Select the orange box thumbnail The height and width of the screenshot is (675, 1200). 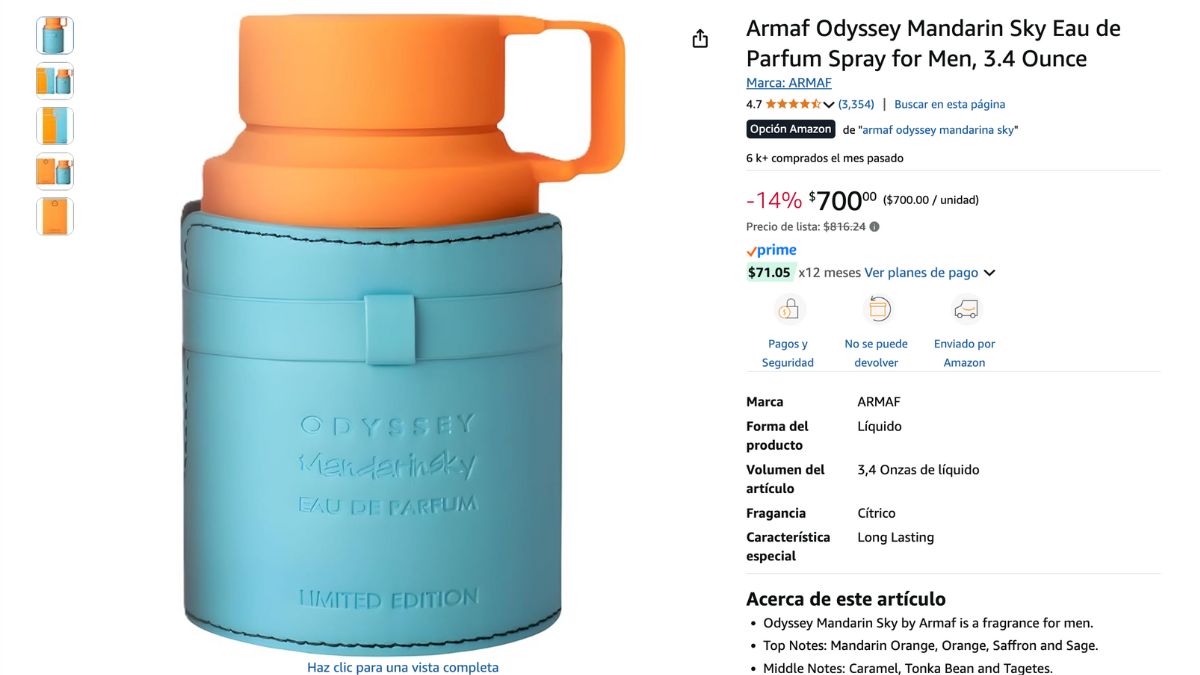[x=55, y=216]
